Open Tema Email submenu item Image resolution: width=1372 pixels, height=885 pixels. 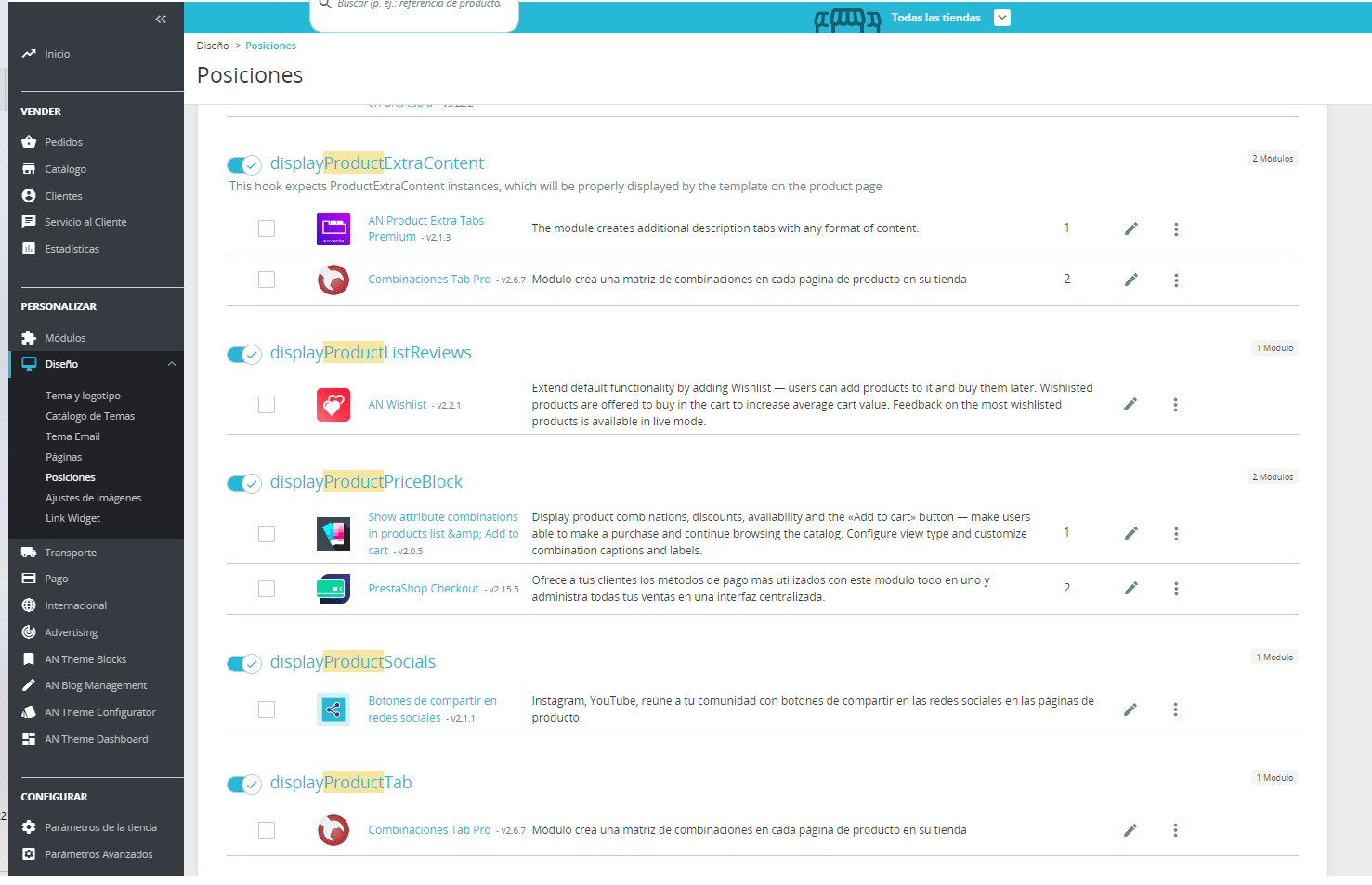click(x=72, y=436)
